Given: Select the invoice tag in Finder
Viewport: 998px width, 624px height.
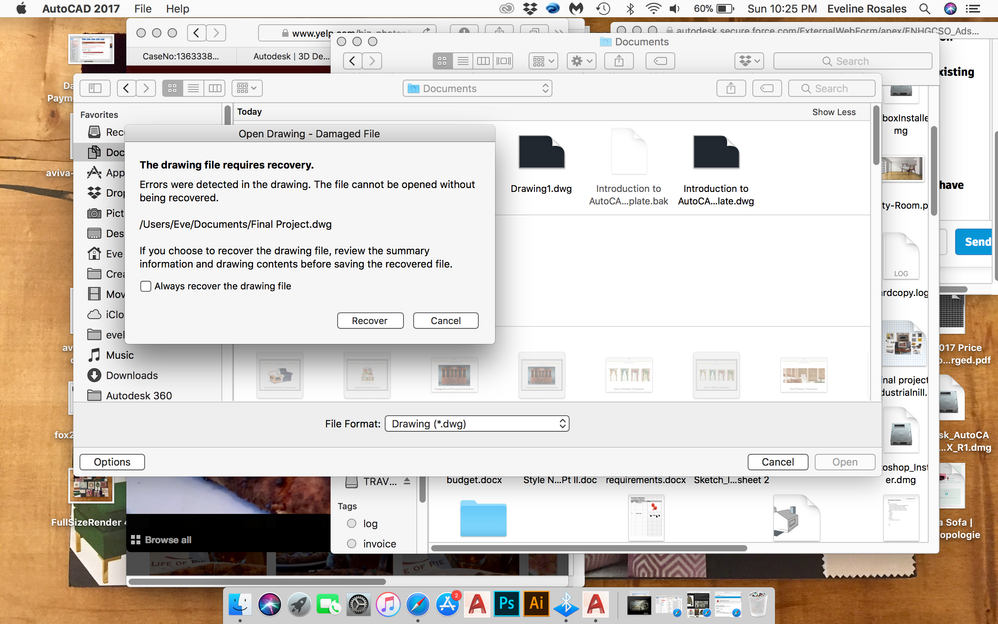Looking at the screenshot, I should 379,544.
